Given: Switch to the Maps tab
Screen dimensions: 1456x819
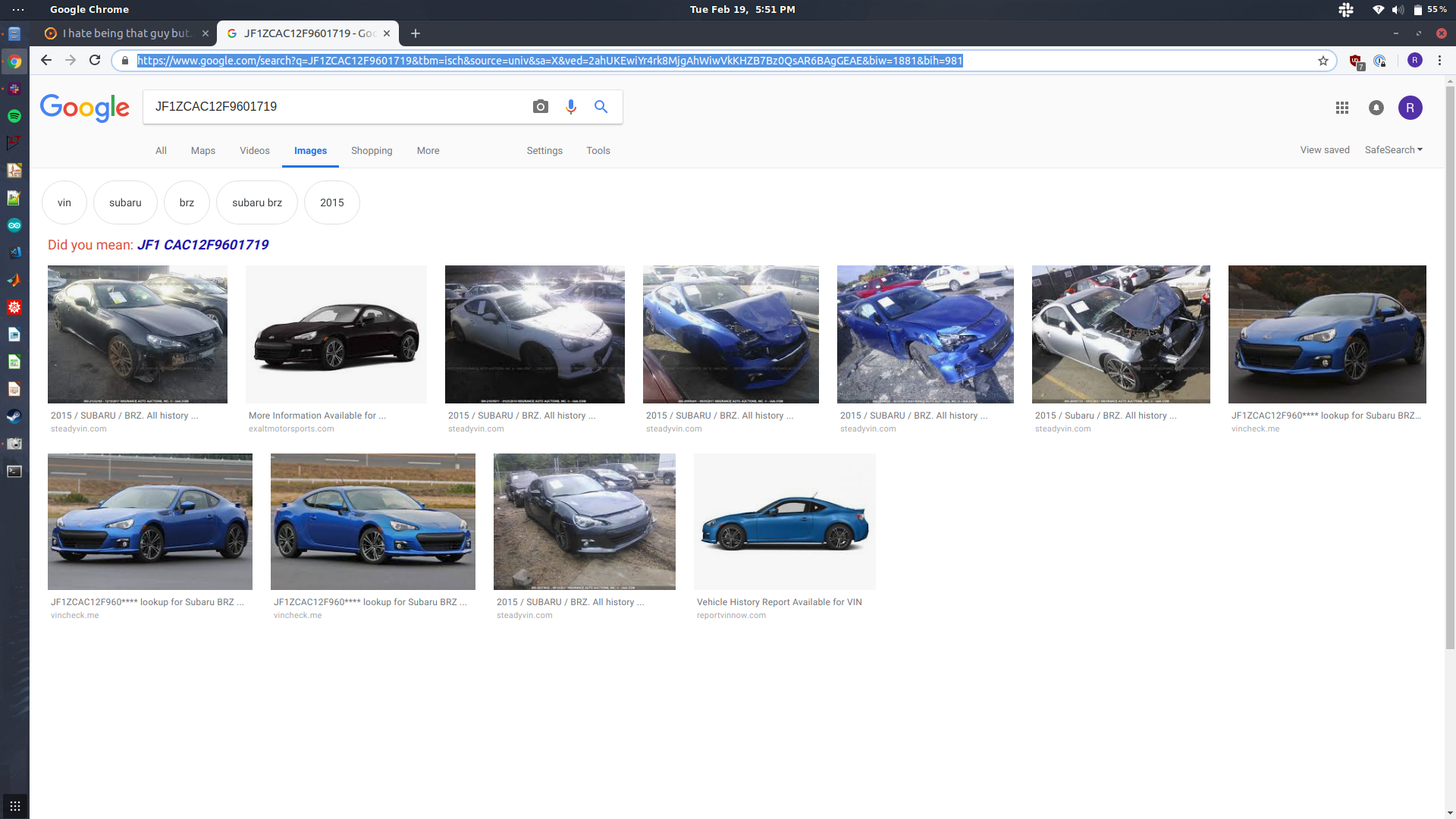Looking at the screenshot, I should (x=203, y=151).
